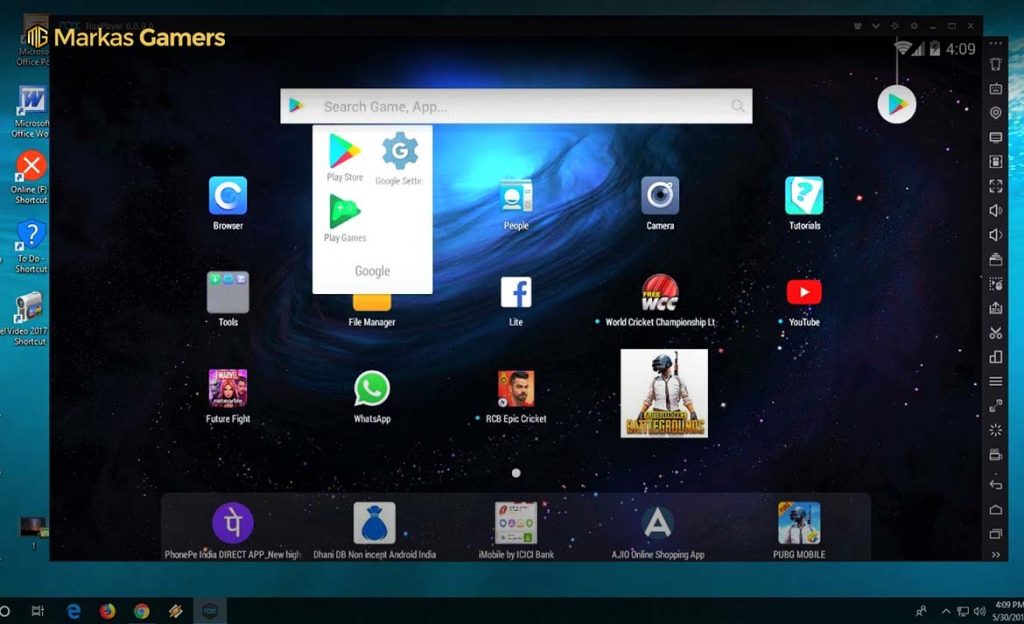Image resolution: width=1024 pixels, height=624 pixels.
Task: Open Microsoft Edge from taskbar
Action: click(73, 611)
